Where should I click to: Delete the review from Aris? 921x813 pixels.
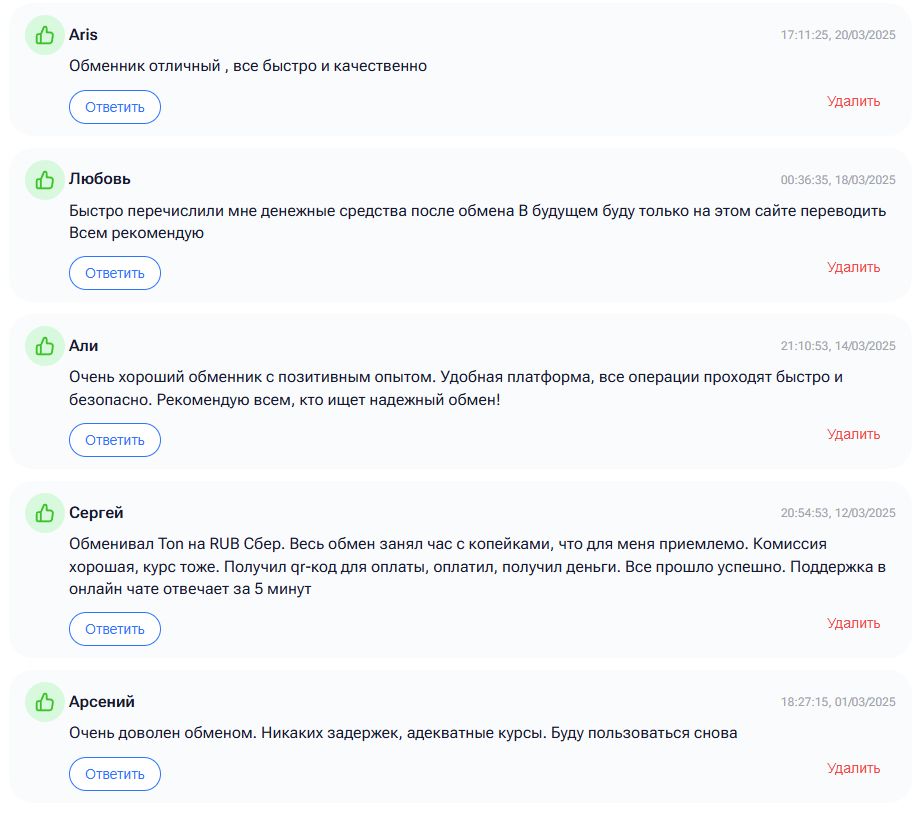tap(853, 101)
